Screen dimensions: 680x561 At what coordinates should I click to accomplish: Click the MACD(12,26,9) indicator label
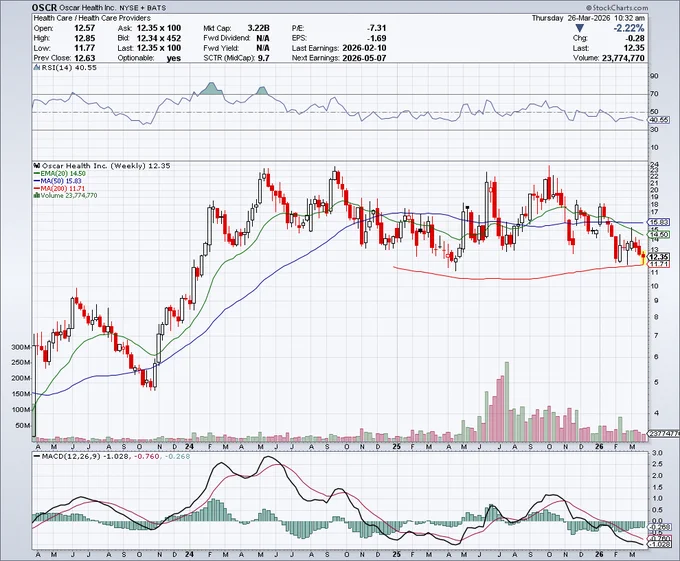pyautogui.click(x=111, y=456)
